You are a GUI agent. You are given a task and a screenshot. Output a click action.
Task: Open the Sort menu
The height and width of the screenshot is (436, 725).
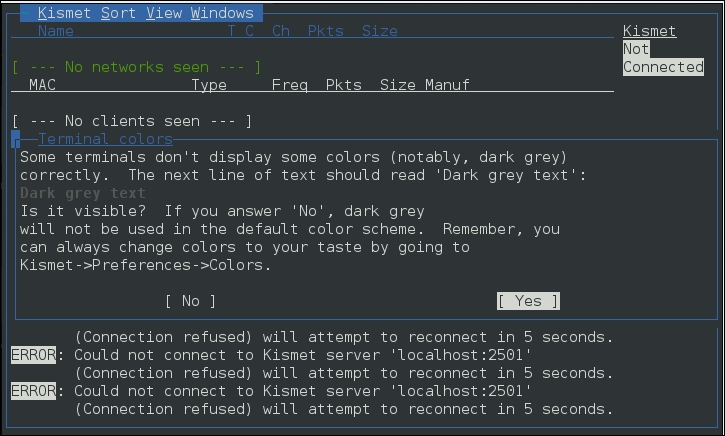118,13
